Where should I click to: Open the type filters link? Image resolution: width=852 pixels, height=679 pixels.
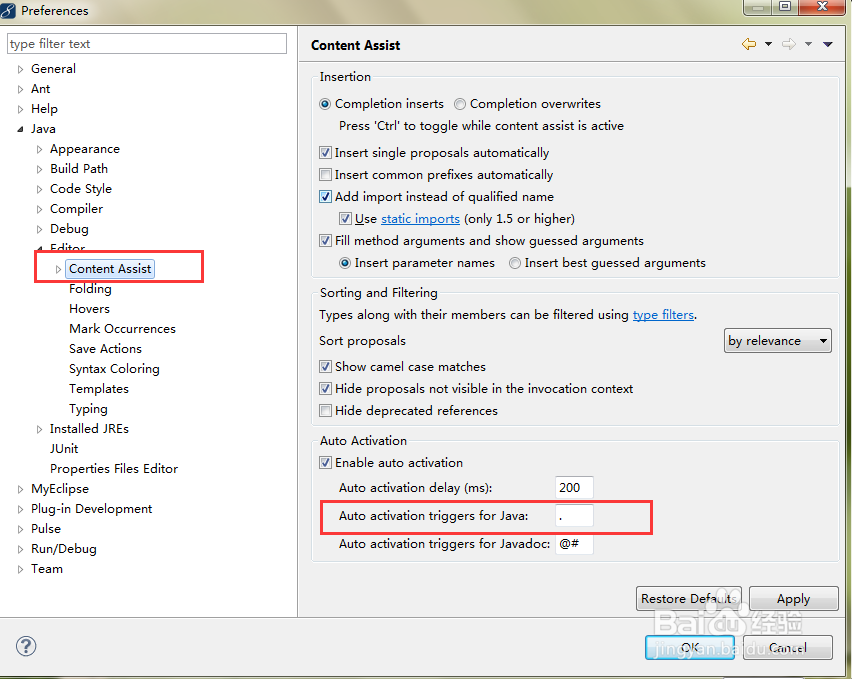click(x=663, y=315)
